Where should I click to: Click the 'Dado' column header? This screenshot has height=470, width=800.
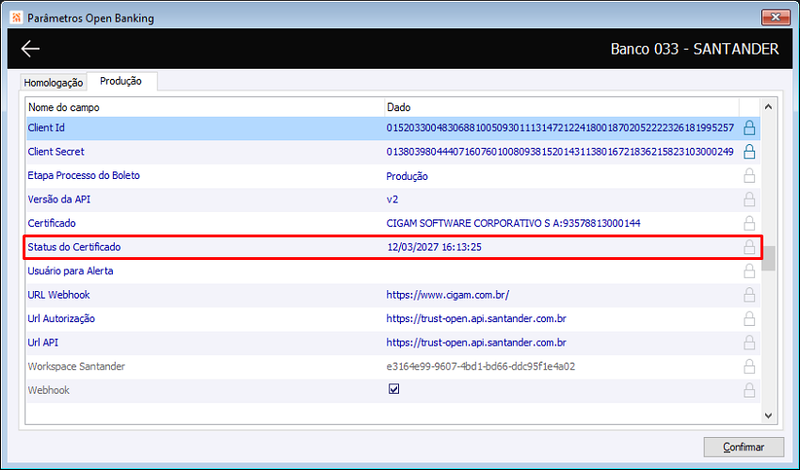[x=562, y=107]
